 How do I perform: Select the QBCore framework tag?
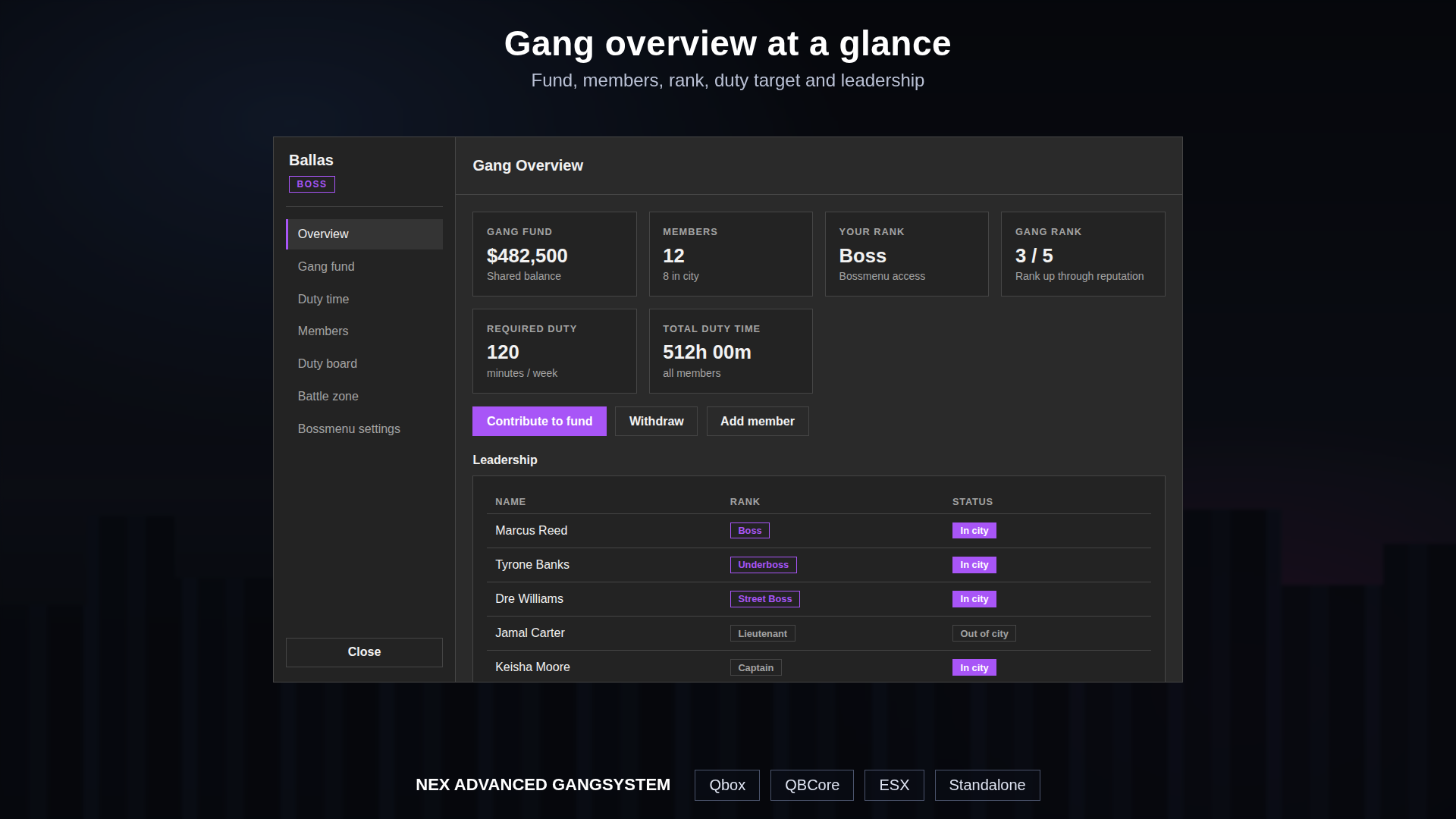point(812,786)
